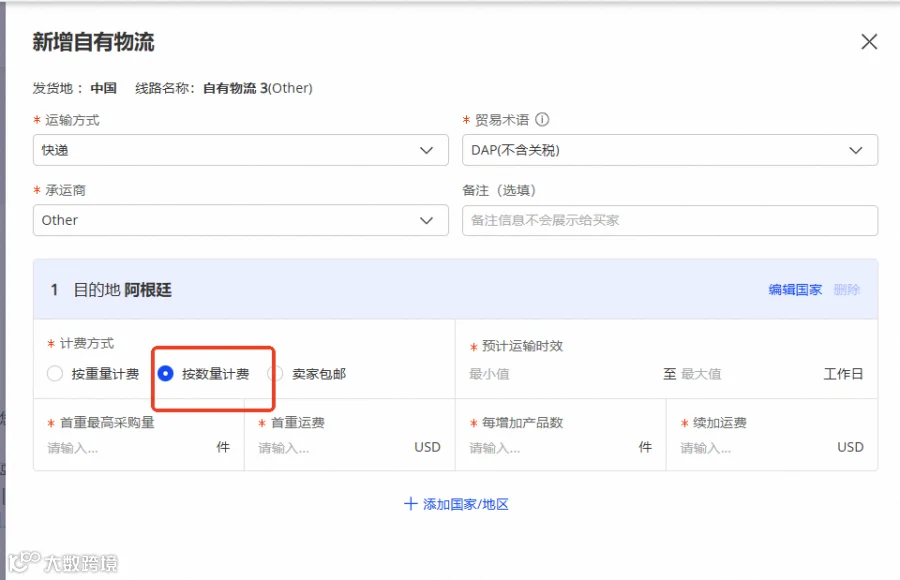Click the 最小值 transit time field
Viewport: 900px width, 580px height.
pos(562,374)
